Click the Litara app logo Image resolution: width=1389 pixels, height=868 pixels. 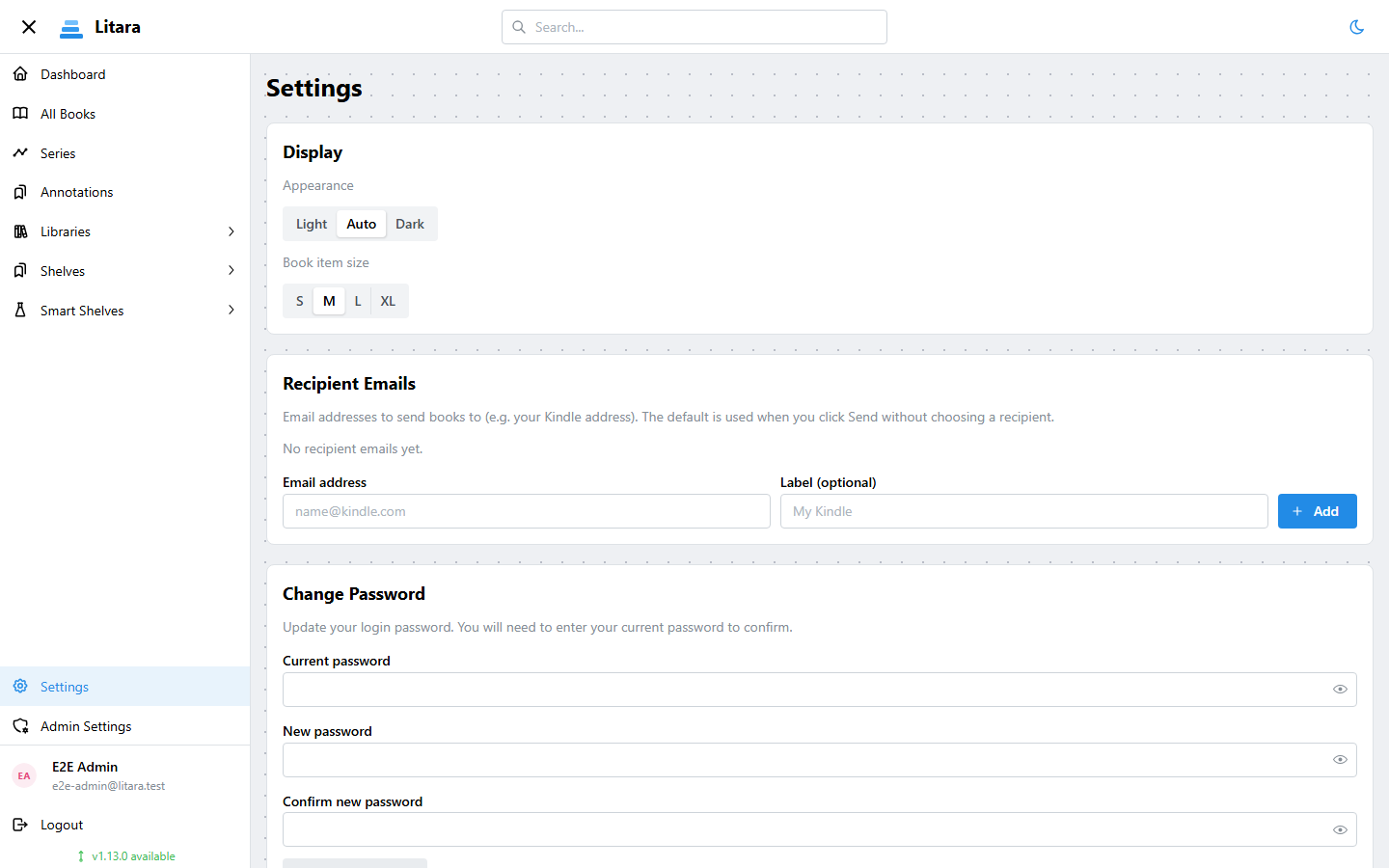coord(99,26)
